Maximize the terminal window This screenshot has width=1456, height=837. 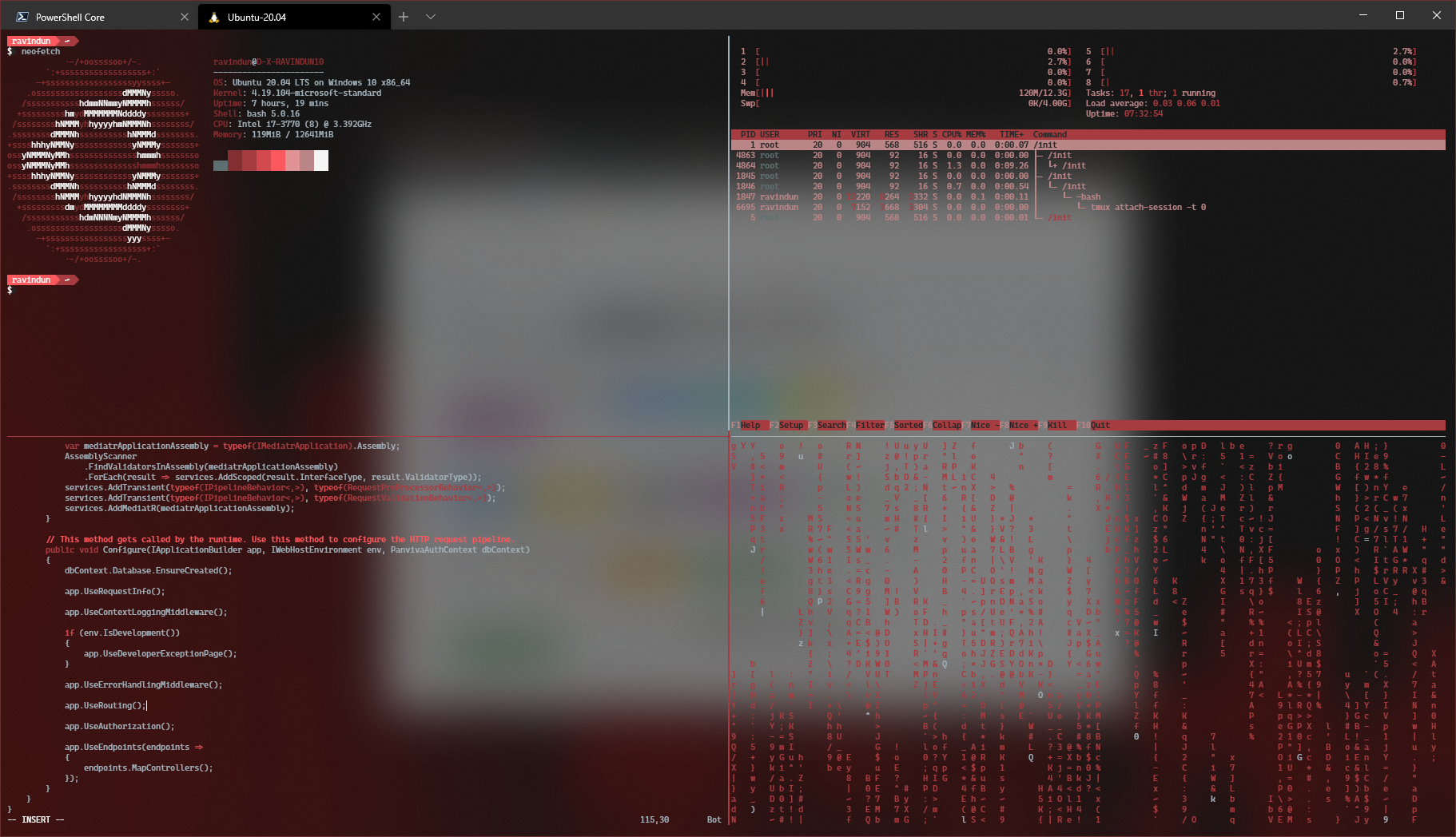coord(1400,15)
